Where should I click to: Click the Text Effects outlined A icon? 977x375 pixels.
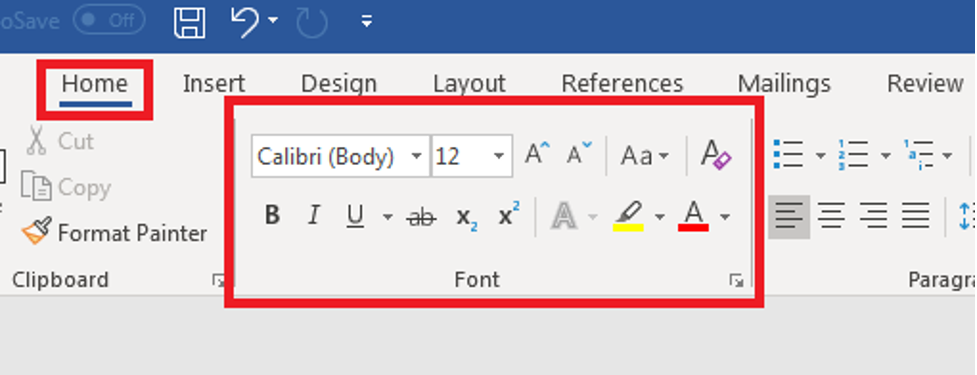tap(565, 217)
